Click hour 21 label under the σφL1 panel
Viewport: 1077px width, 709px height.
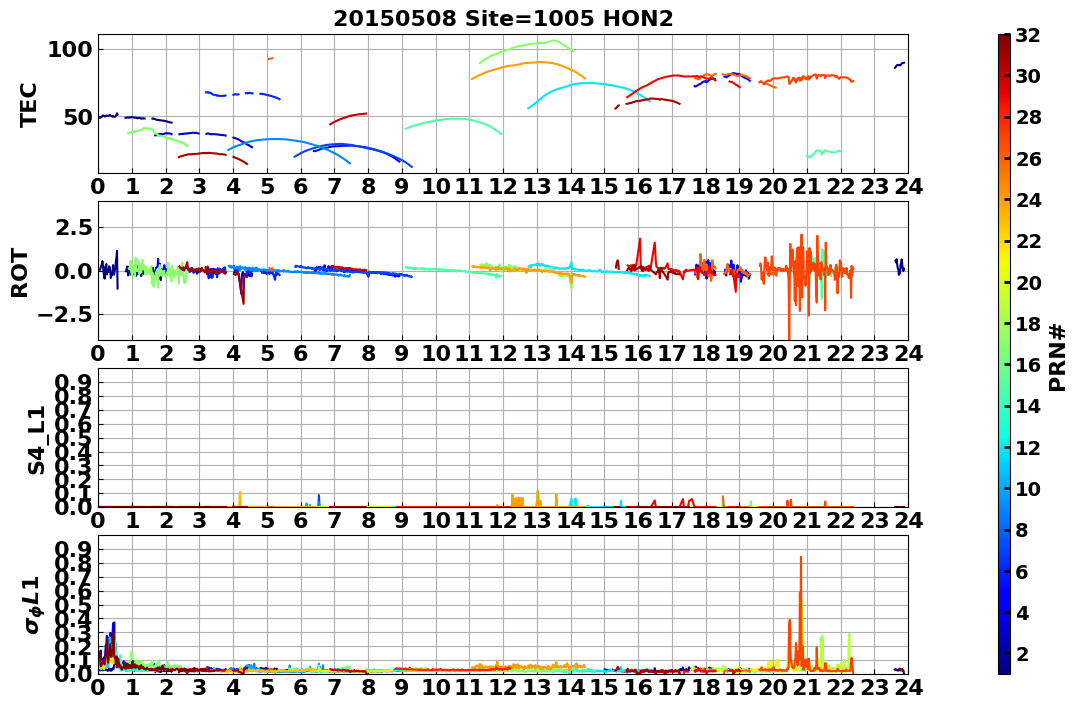(x=806, y=687)
